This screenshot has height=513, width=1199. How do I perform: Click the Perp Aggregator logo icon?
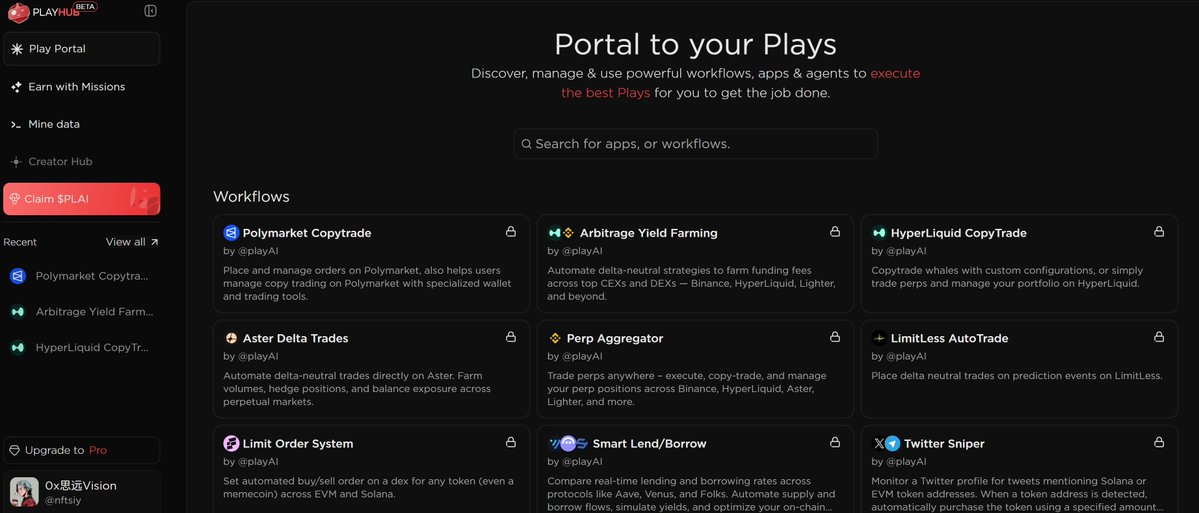click(x=555, y=338)
